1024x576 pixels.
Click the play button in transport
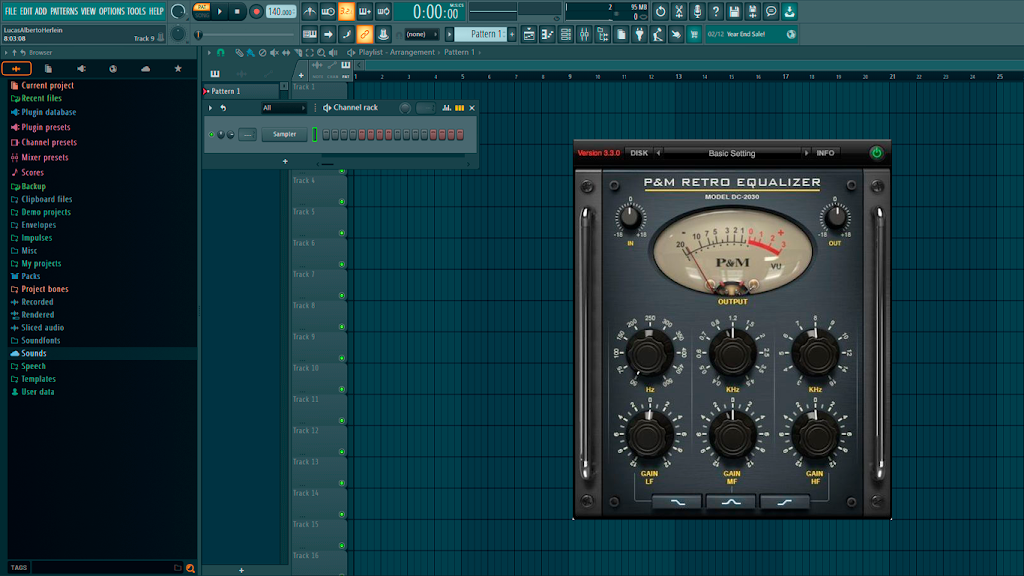click(x=220, y=11)
